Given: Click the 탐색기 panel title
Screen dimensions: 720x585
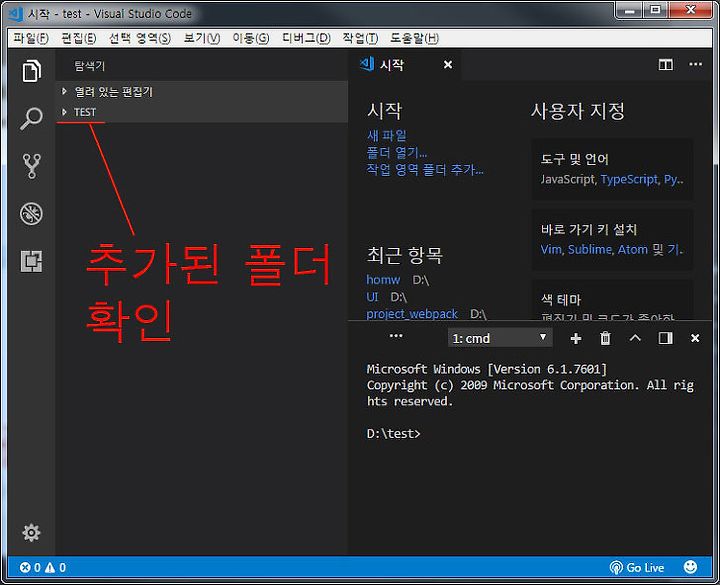Looking at the screenshot, I should click(90, 66).
